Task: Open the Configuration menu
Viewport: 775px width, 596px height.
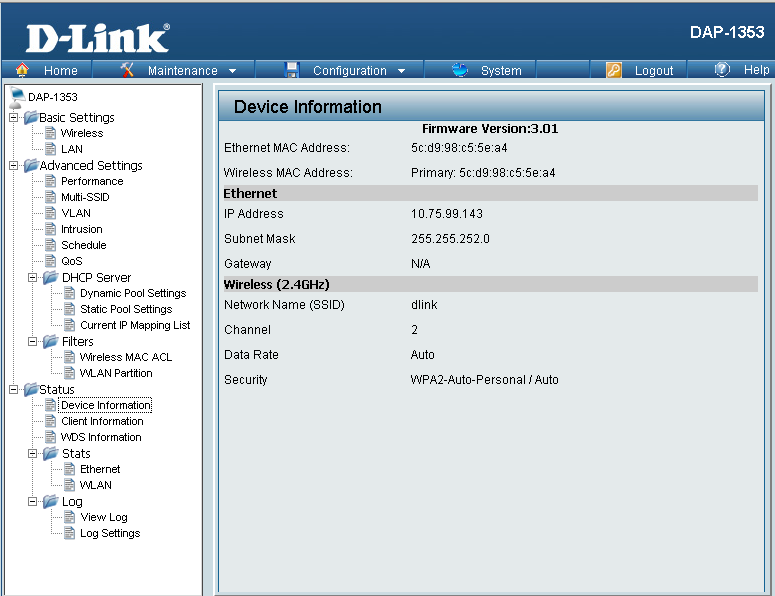Action: pos(350,71)
